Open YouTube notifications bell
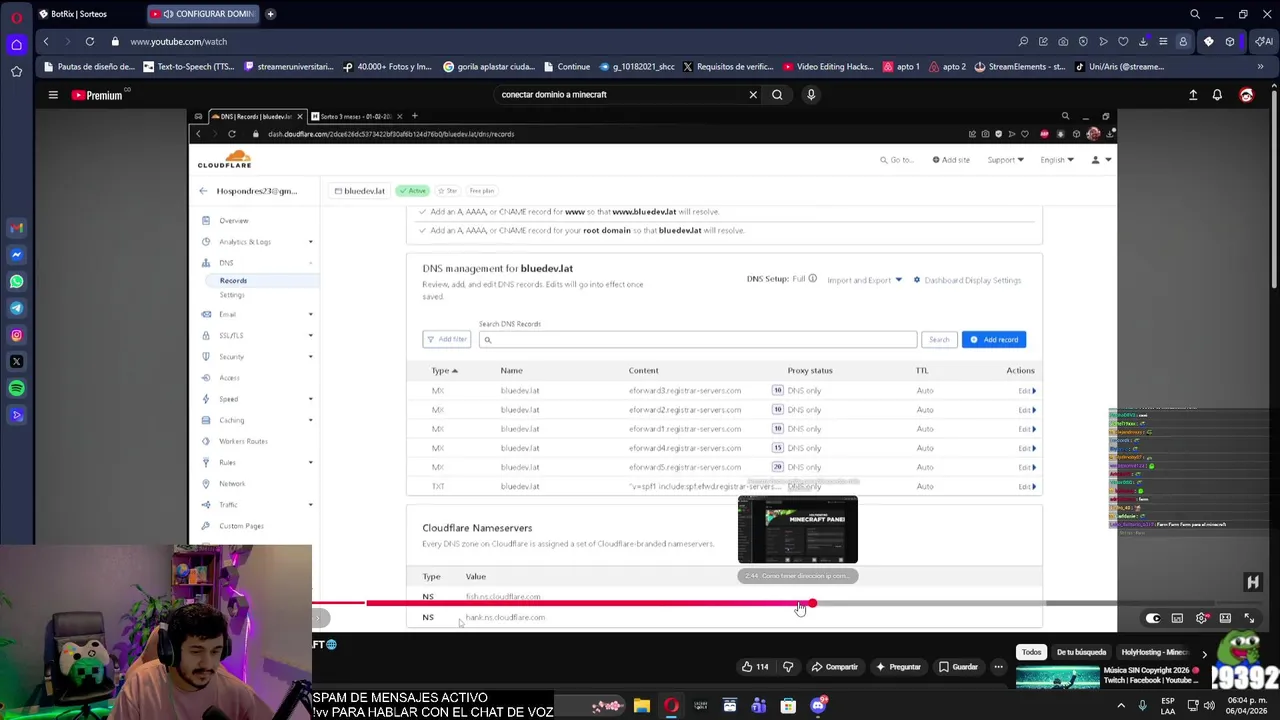The height and width of the screenshot is (720, 1280). click(1217, 95)
